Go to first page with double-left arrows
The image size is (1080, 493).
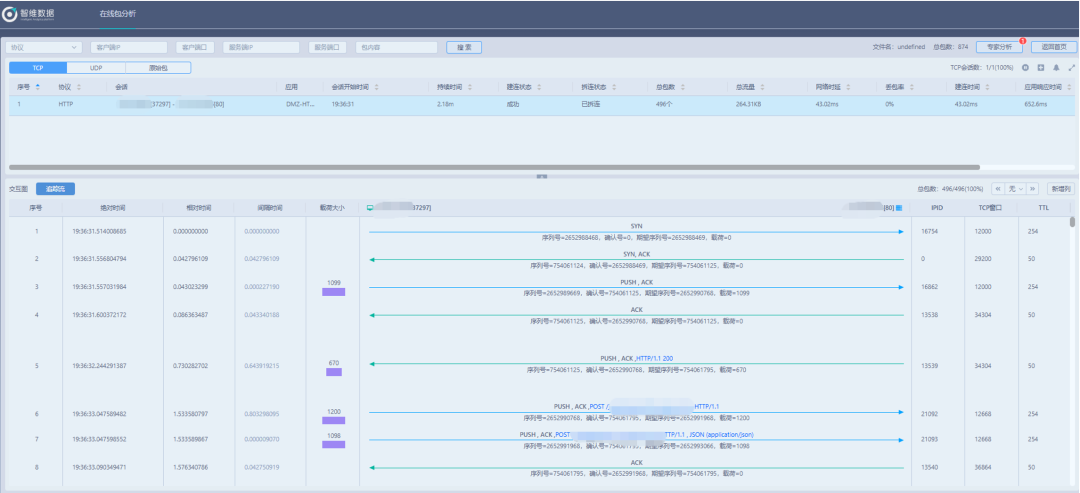(997, 189)
